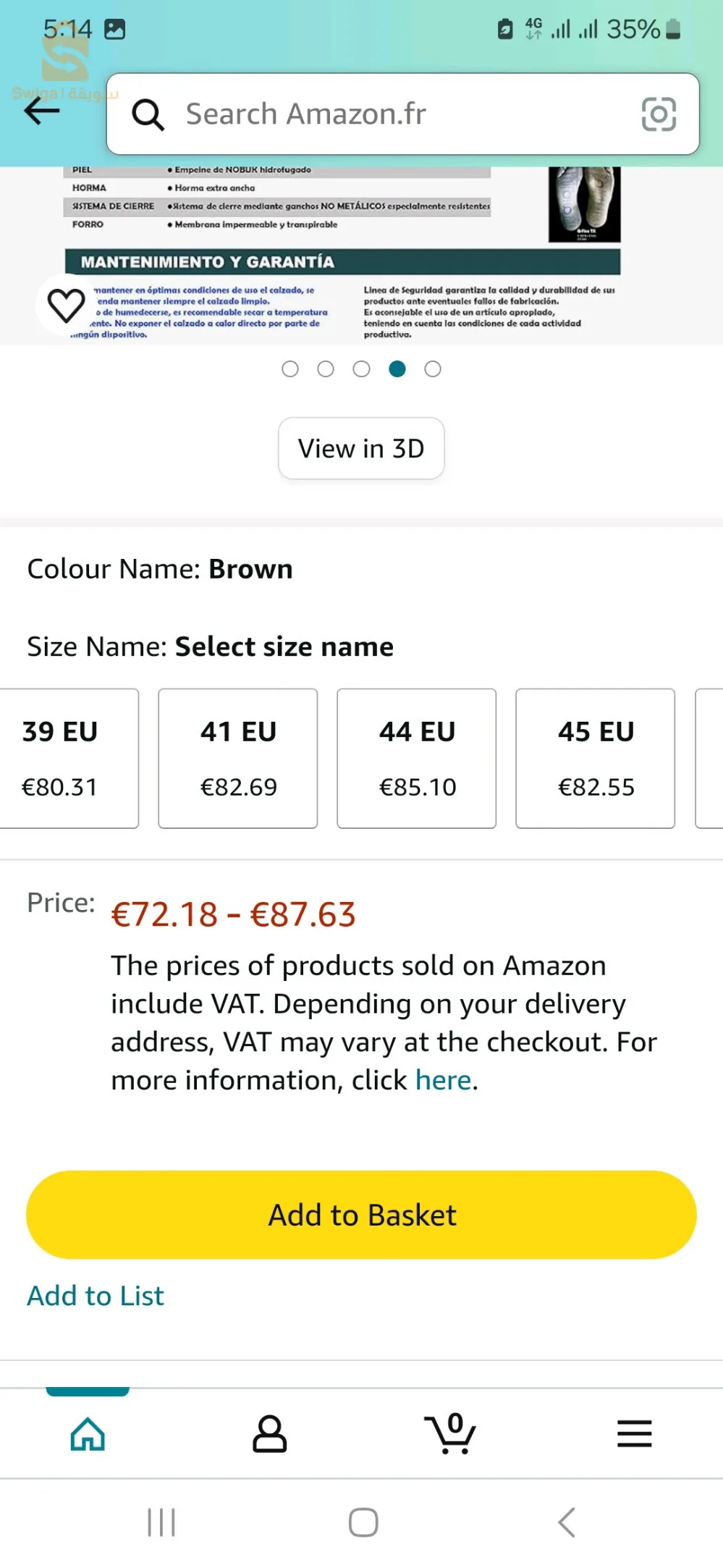723x1568 pixels.
Task: Choose size 41 EU option
Action: pyautogui.click(x=238, y=758)
